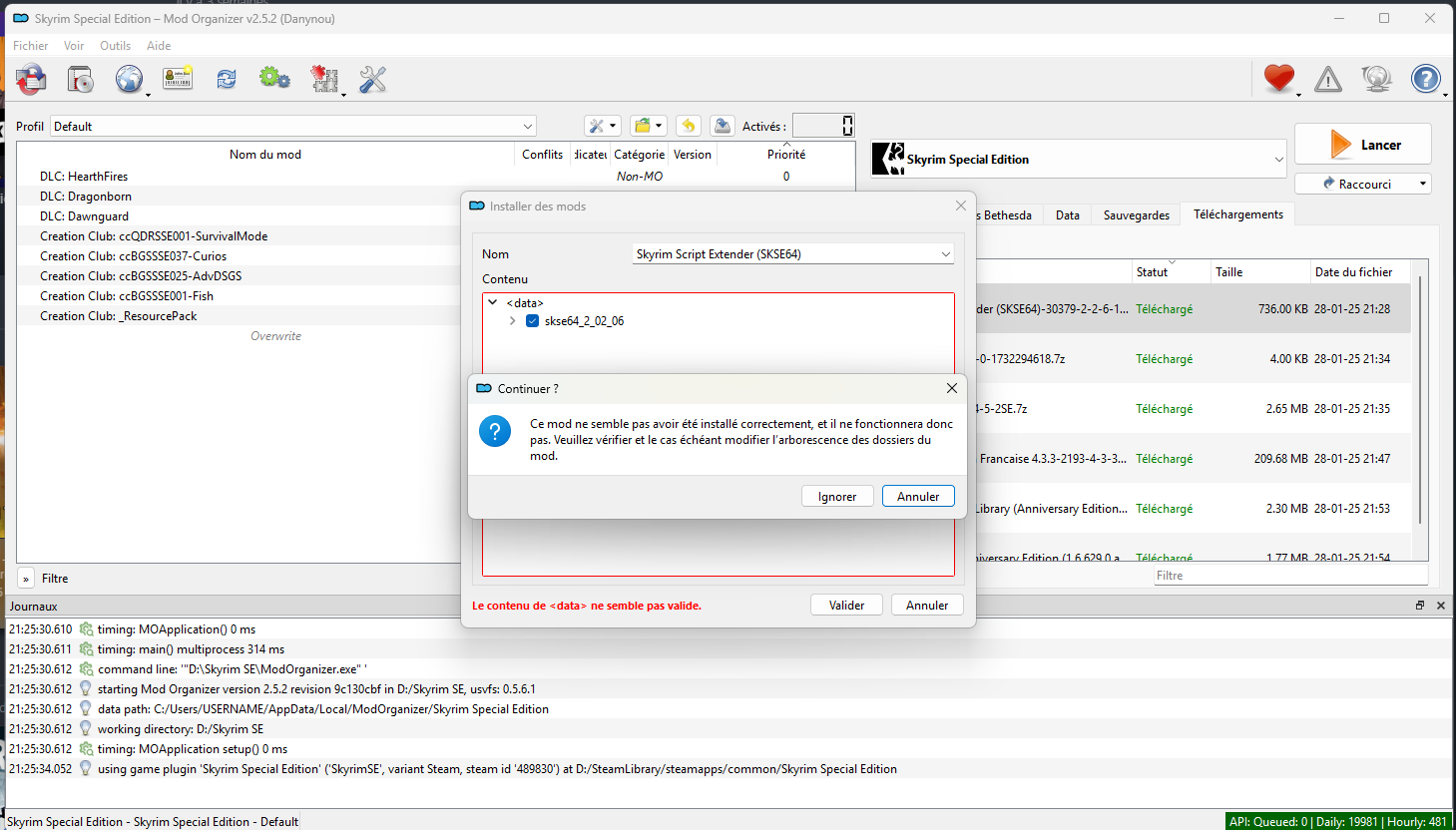Undock the Journaux panel with float icon
The width and height of the screenshot is (1456, 830).
pos(1420,606)
